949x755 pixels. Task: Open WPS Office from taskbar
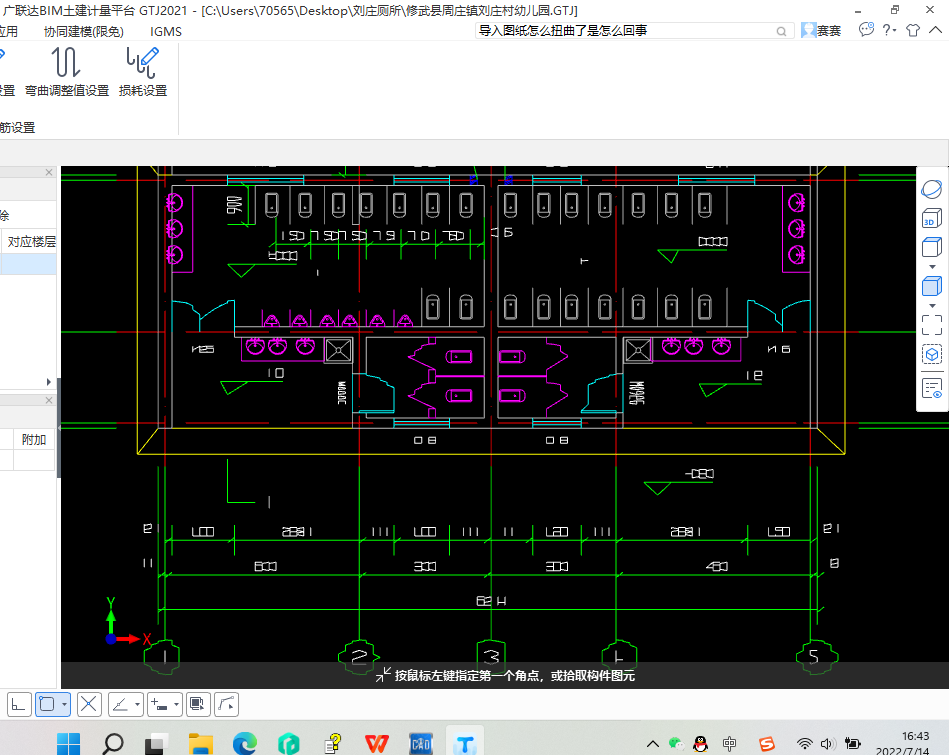(376, 744)
